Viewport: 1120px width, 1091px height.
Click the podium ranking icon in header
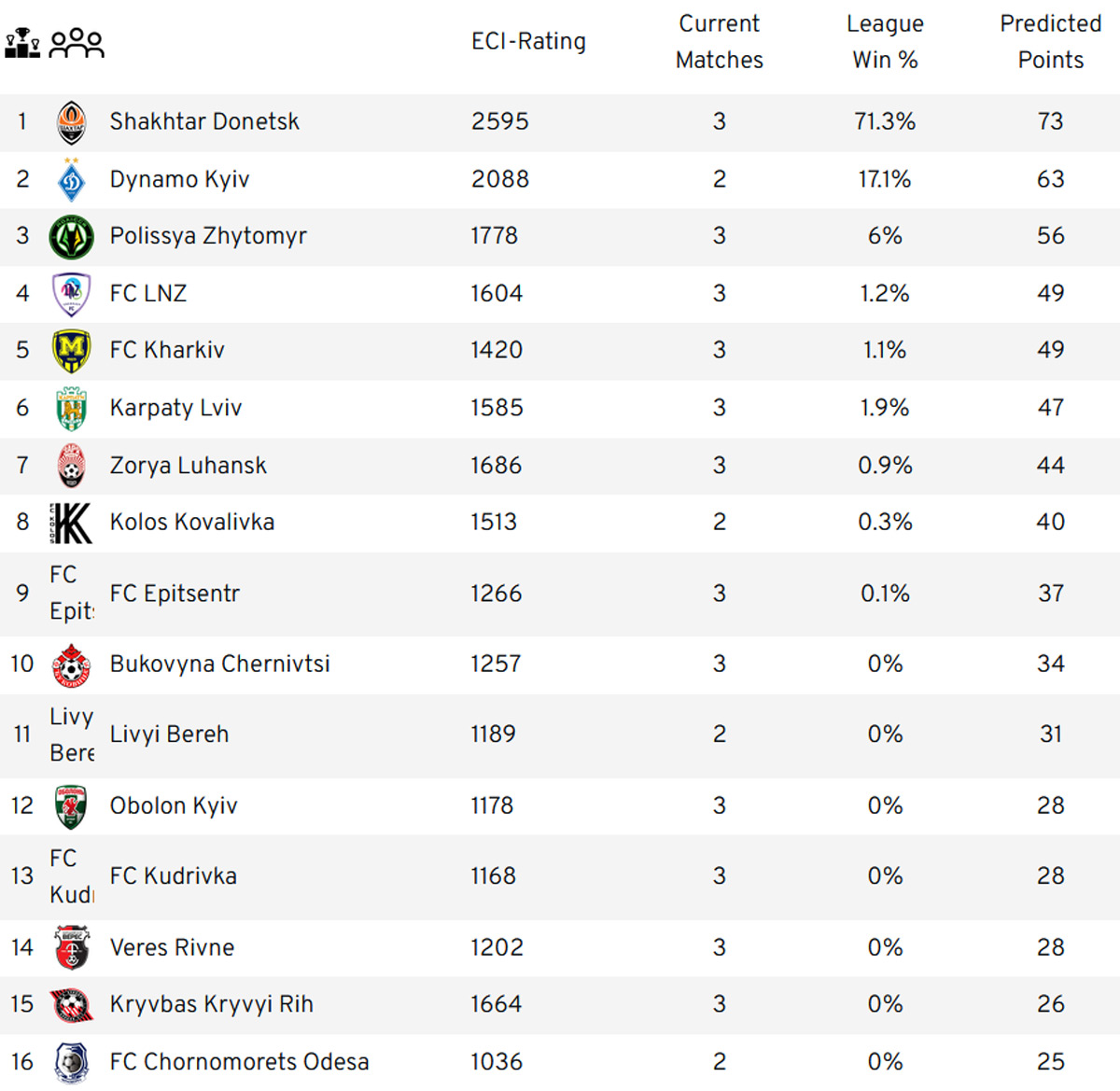tap(22, 43)
